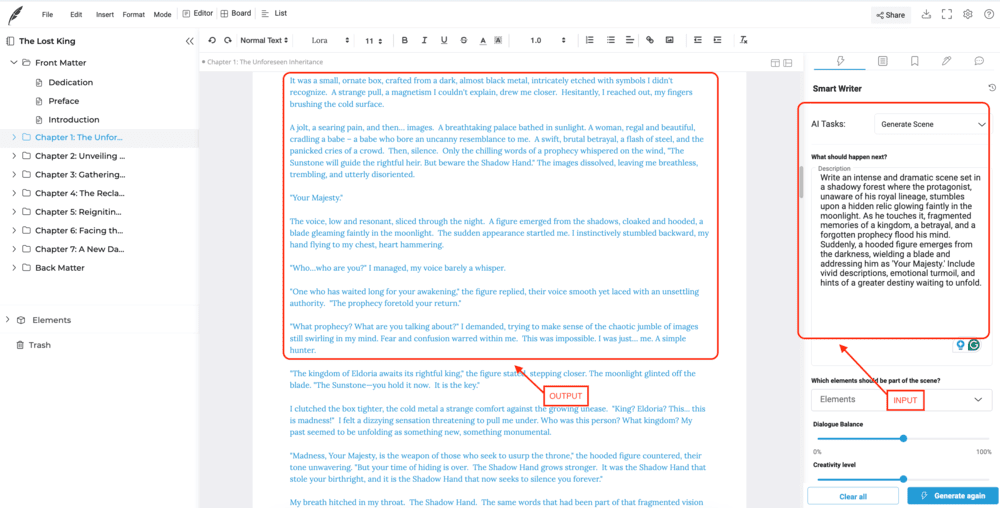Switch to the notes panel tab
The height and width of the screenshot is (508, 1000).
tap(882, 61)
